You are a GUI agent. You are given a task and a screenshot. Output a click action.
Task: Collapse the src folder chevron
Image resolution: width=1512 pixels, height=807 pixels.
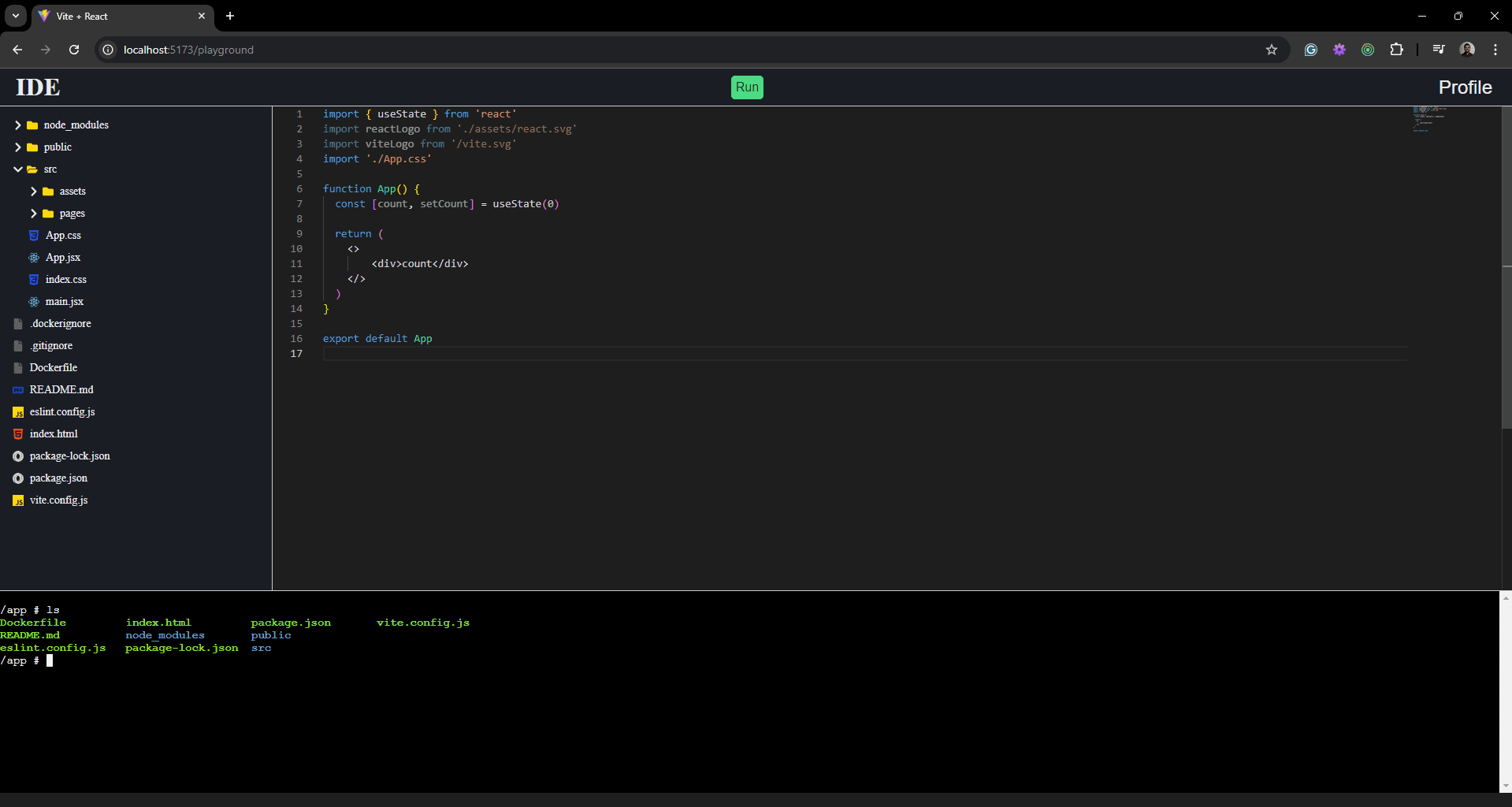17,169
